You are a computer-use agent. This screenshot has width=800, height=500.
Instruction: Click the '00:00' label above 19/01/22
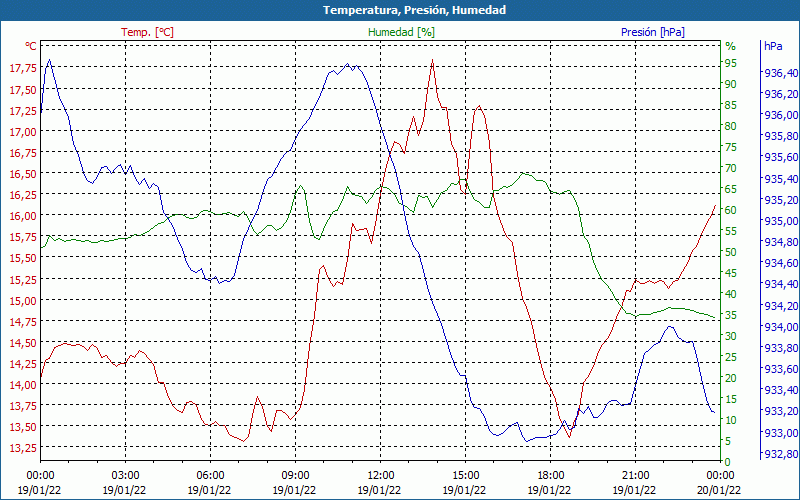(40, 474)
